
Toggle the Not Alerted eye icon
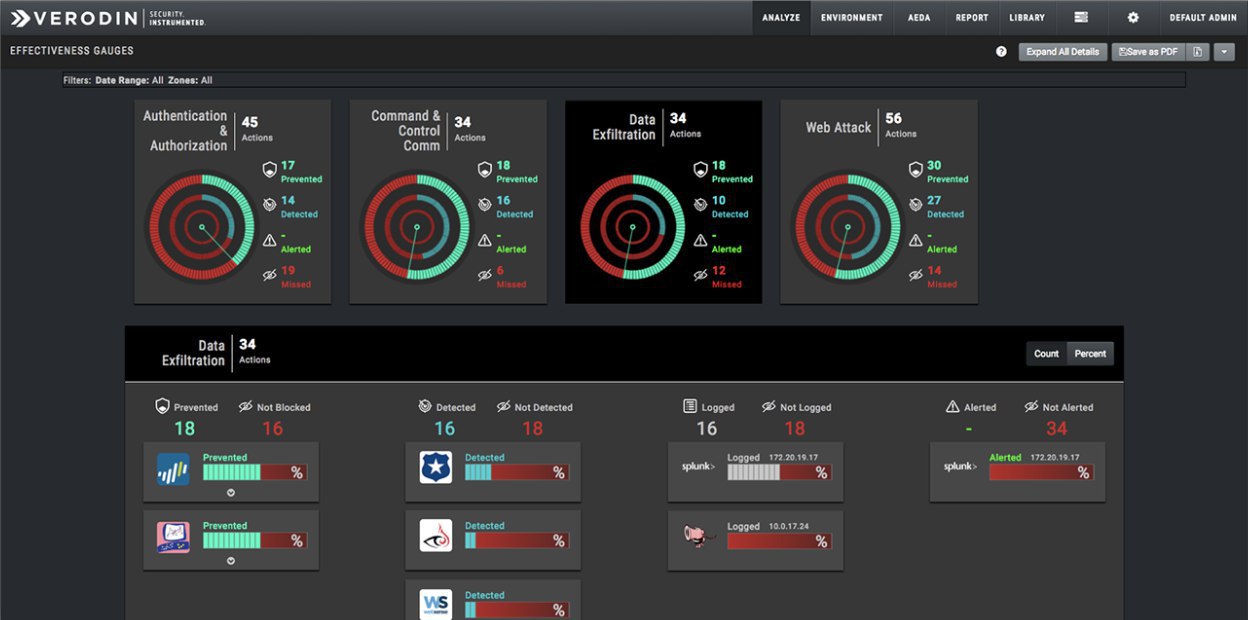point(1032,407)
